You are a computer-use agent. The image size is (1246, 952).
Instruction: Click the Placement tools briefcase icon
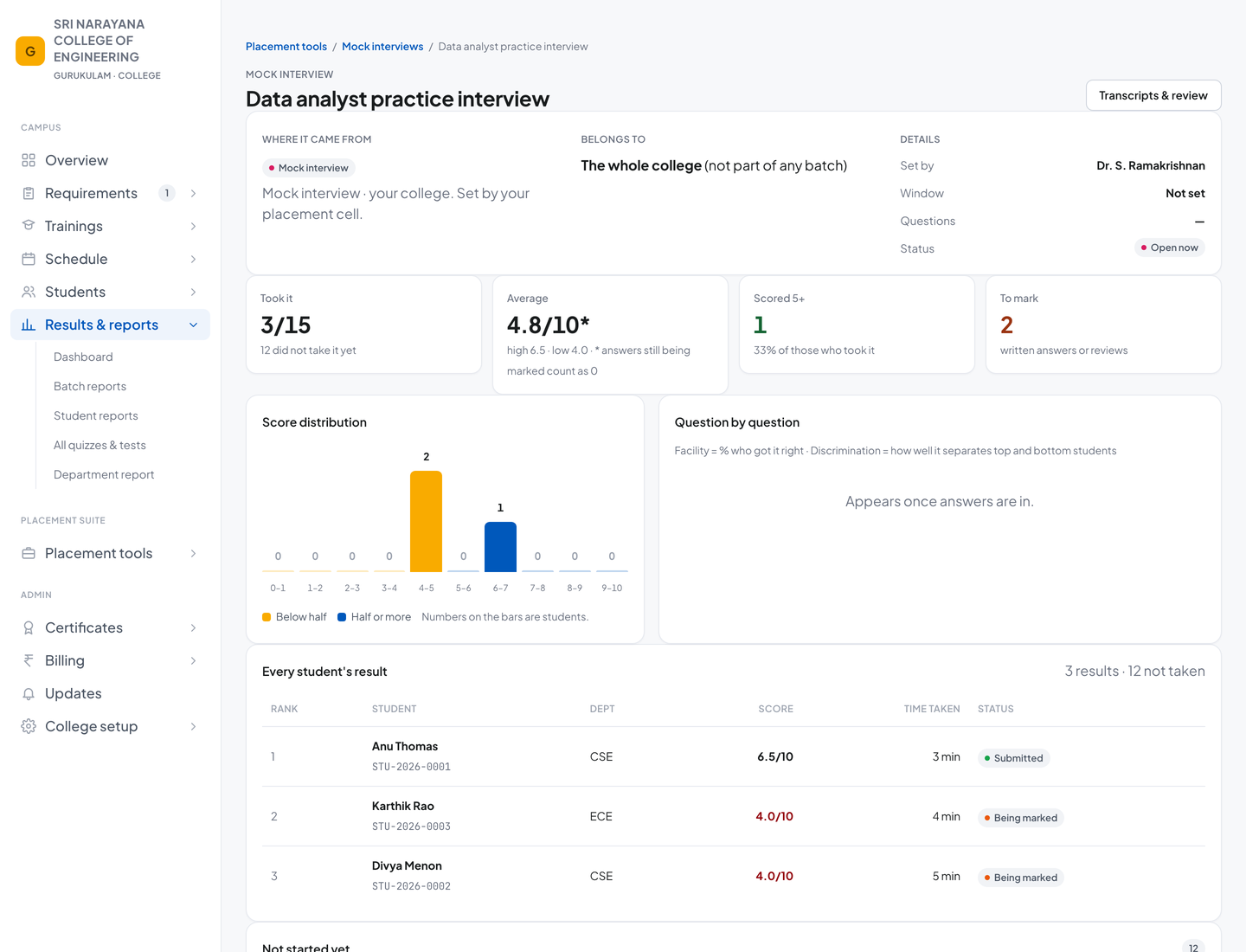point(29,553)
